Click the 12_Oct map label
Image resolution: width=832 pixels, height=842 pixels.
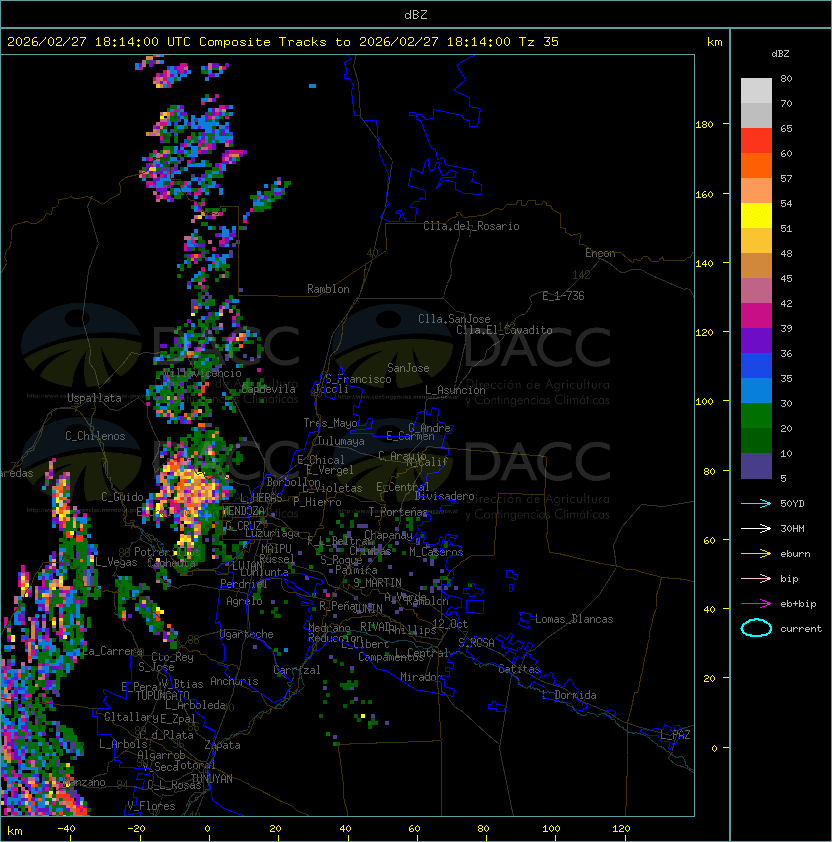[450, 624]
